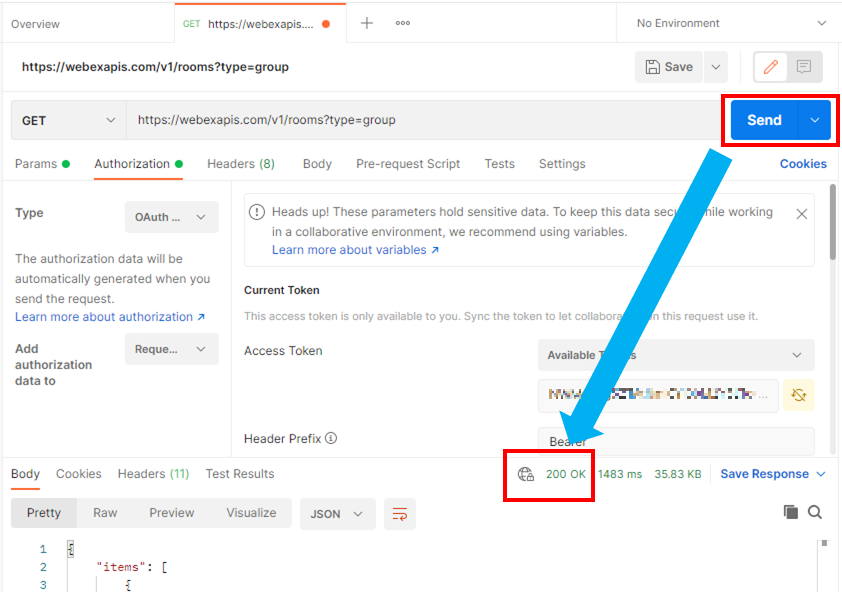Click the new tab plus icon
This screenshot has width=842, height=592.
tap(367, 23)
